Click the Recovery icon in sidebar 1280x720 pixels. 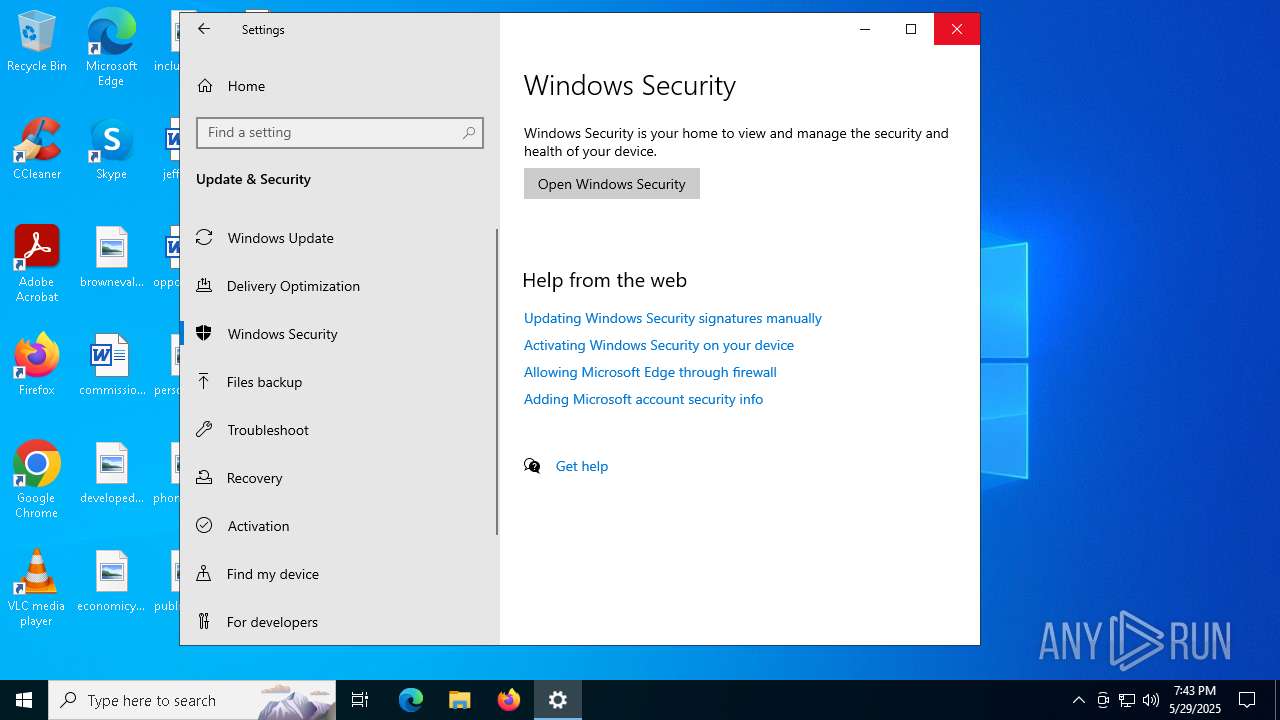pos(204,477)
